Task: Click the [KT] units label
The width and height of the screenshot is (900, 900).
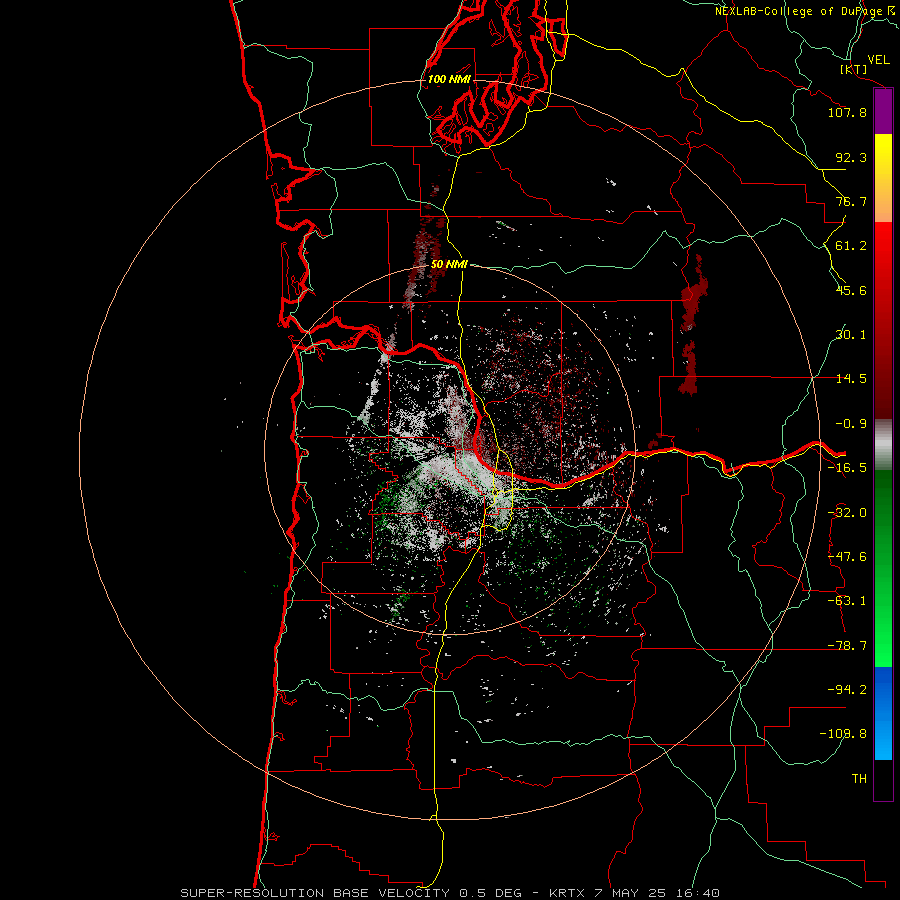Action: click(854, 69)
